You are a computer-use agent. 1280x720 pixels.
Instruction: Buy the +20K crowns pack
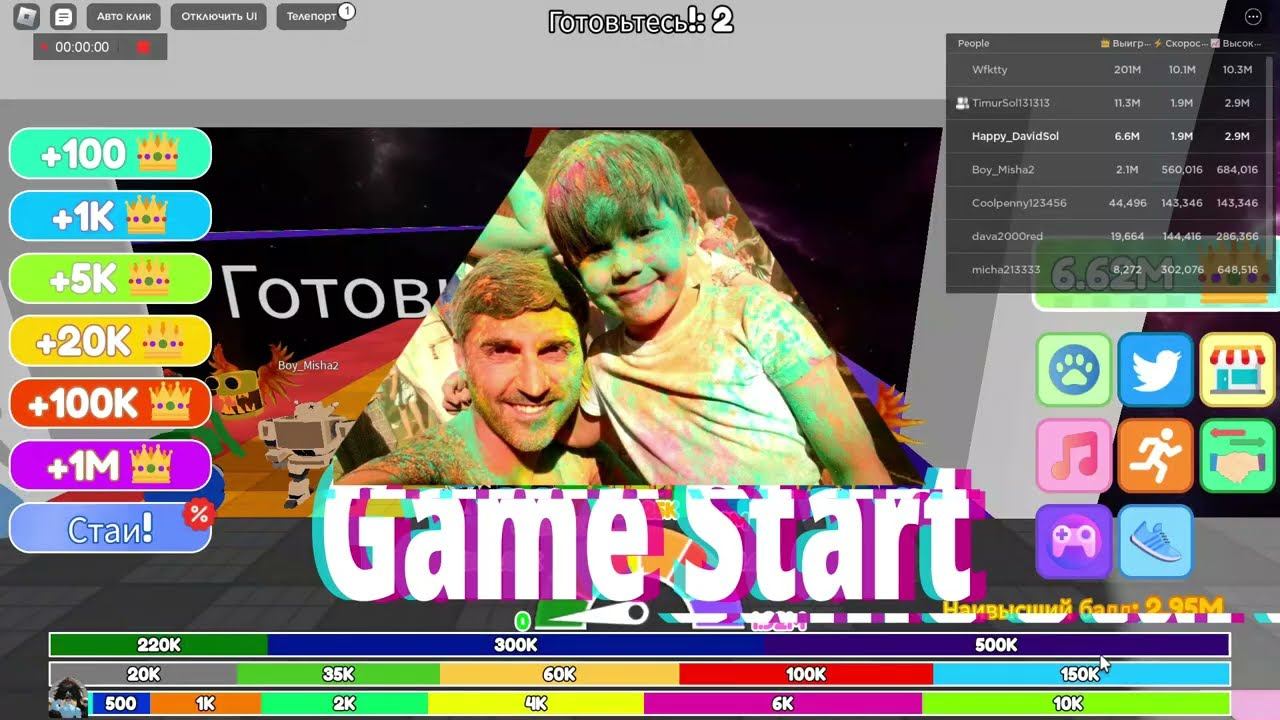(110, 341)
